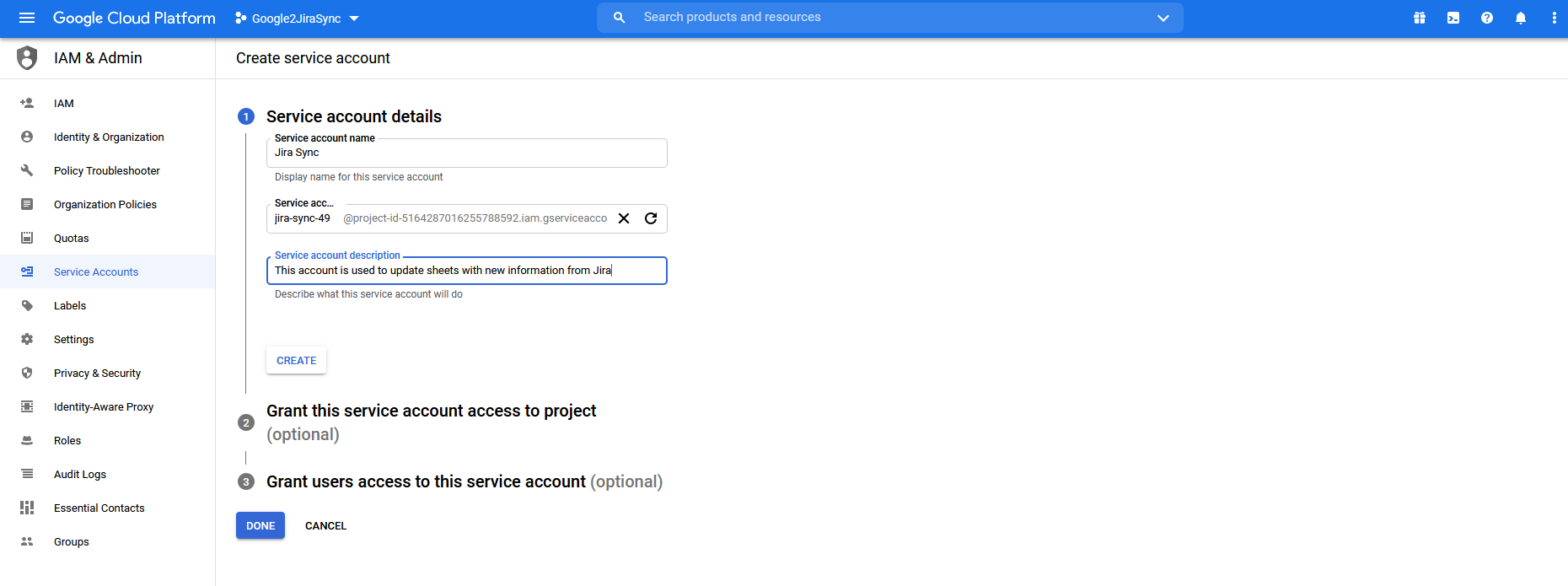Screen dimensions: 1568x586
Task: Open the help question mark icon
Action: pyautogui.click(x=1487, y=18)
